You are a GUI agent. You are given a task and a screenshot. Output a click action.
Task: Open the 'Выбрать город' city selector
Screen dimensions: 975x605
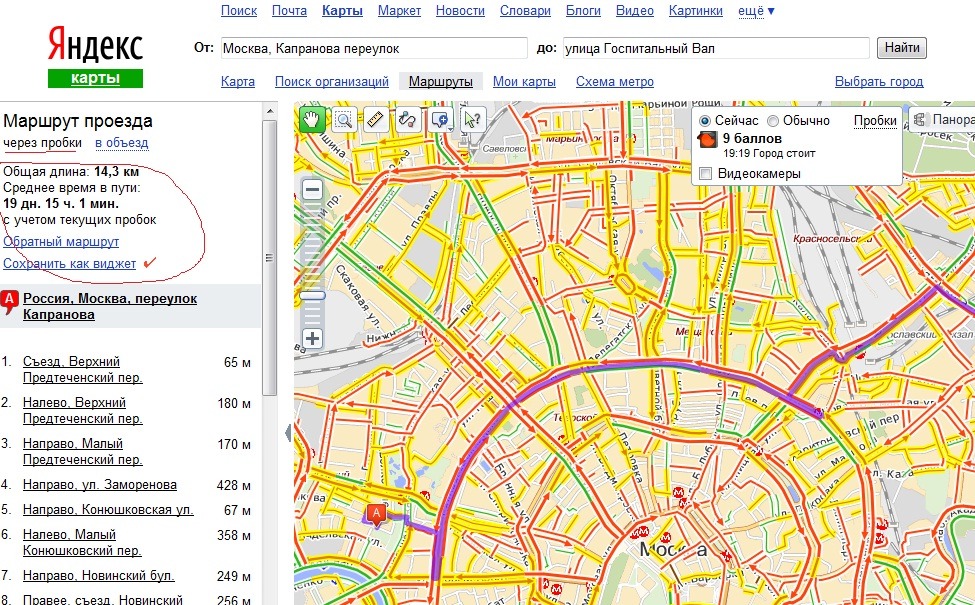pyautogui.click(x=879, y=82)
